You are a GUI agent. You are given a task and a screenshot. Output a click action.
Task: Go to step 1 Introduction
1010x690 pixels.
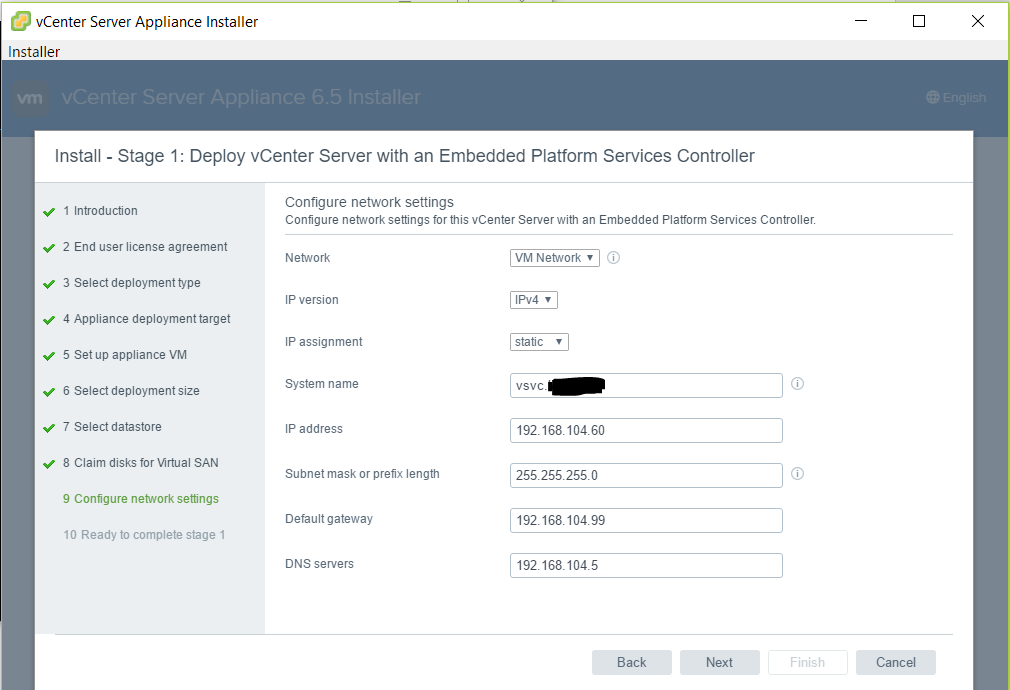[x=100, y=211]
